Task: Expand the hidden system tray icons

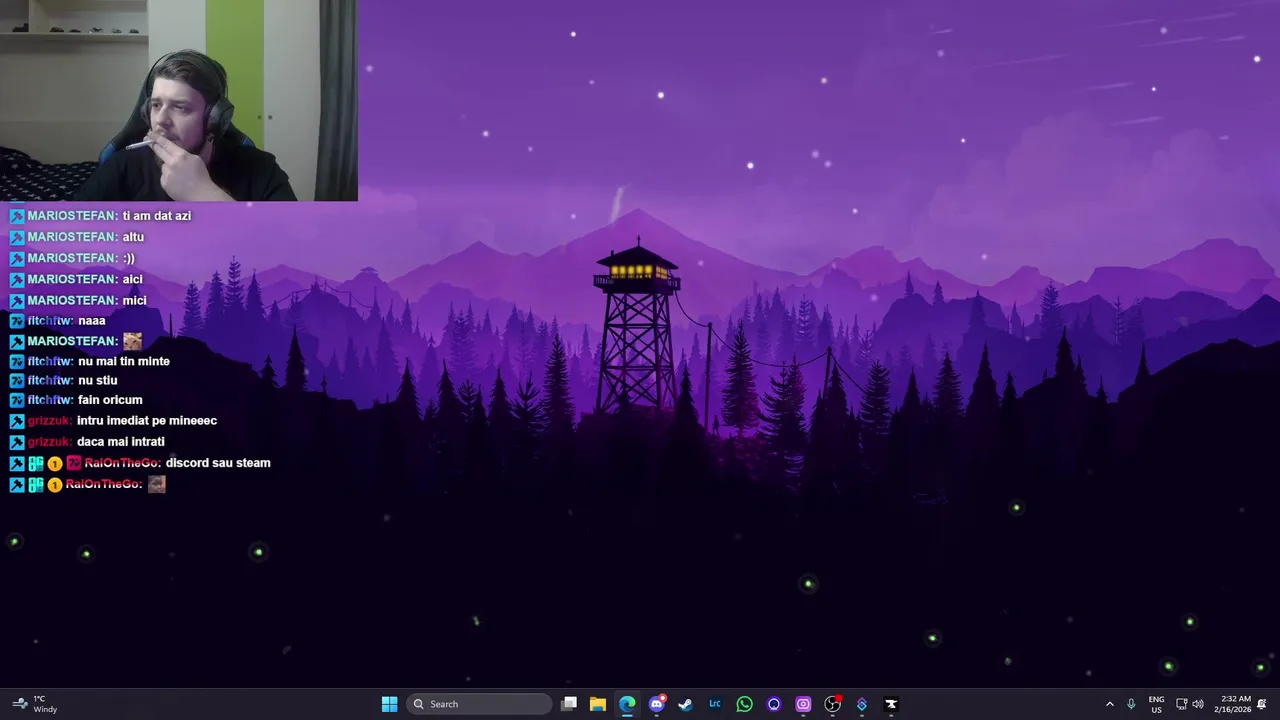Action: click(x=1109, y=704)
